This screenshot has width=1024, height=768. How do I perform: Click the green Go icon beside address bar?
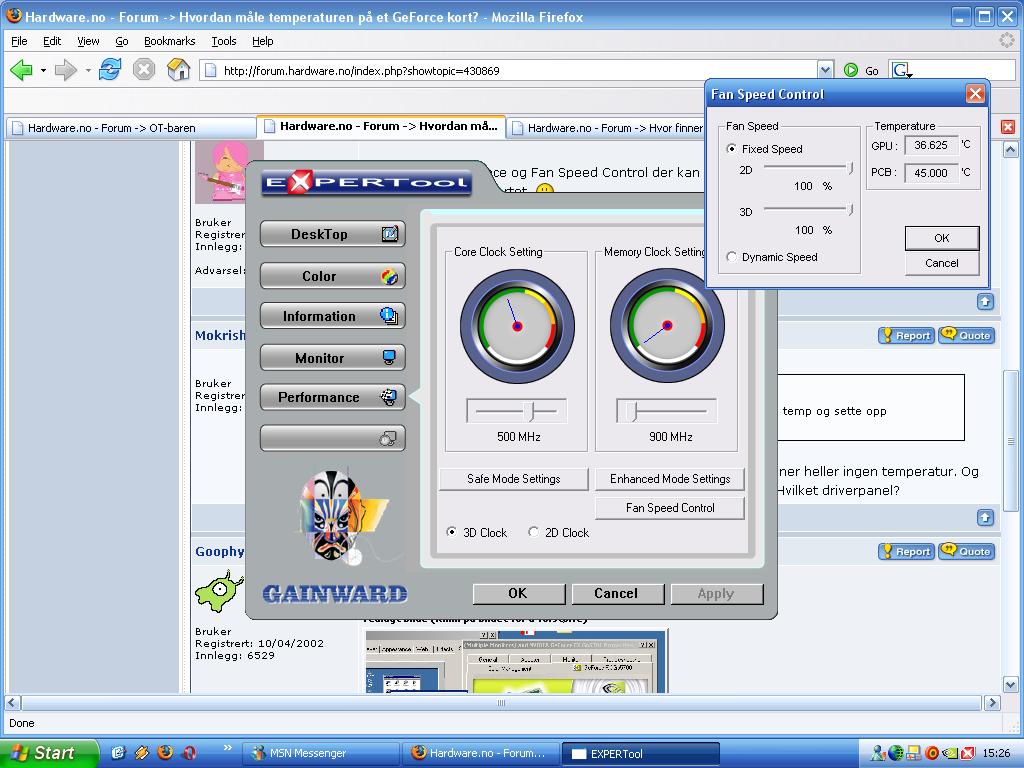(850, 70)
